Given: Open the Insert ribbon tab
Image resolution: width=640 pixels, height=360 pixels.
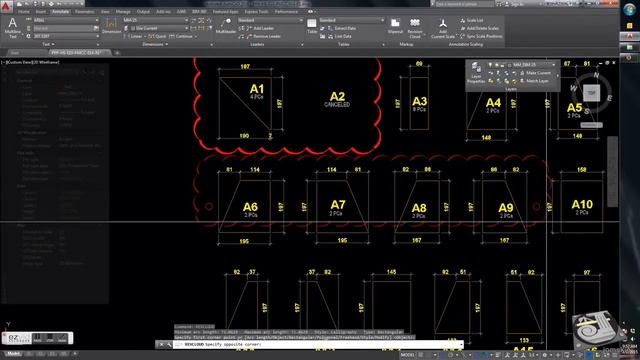Looking at the screenshot, I should coord(40,12).
